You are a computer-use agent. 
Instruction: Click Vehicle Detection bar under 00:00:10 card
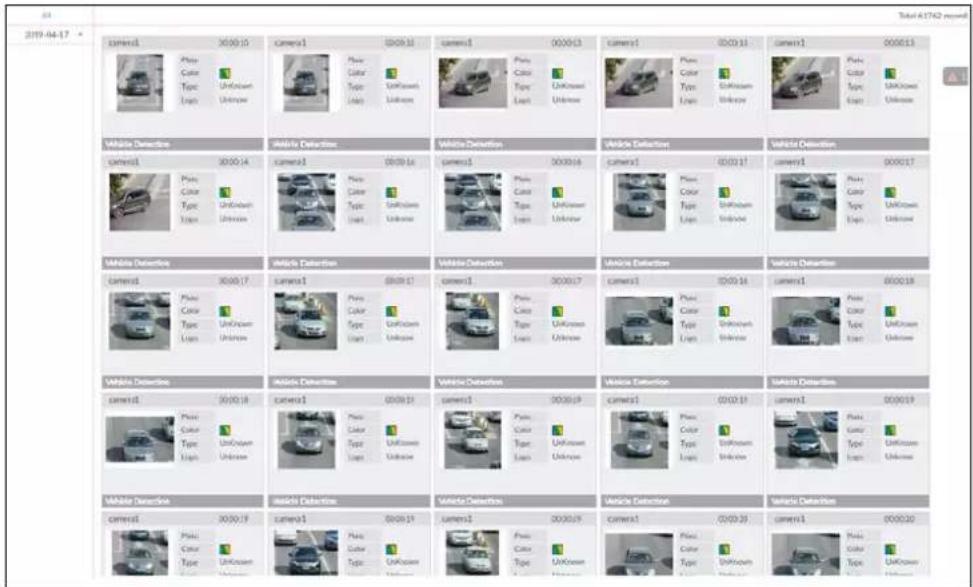point(182,144)
